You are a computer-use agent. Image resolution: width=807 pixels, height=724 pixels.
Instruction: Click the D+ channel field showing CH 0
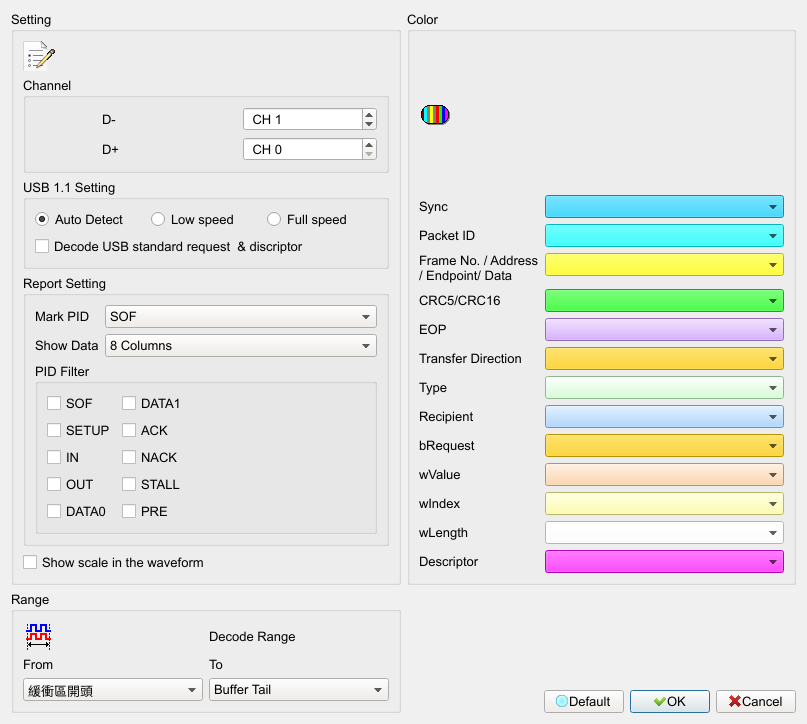303,149
